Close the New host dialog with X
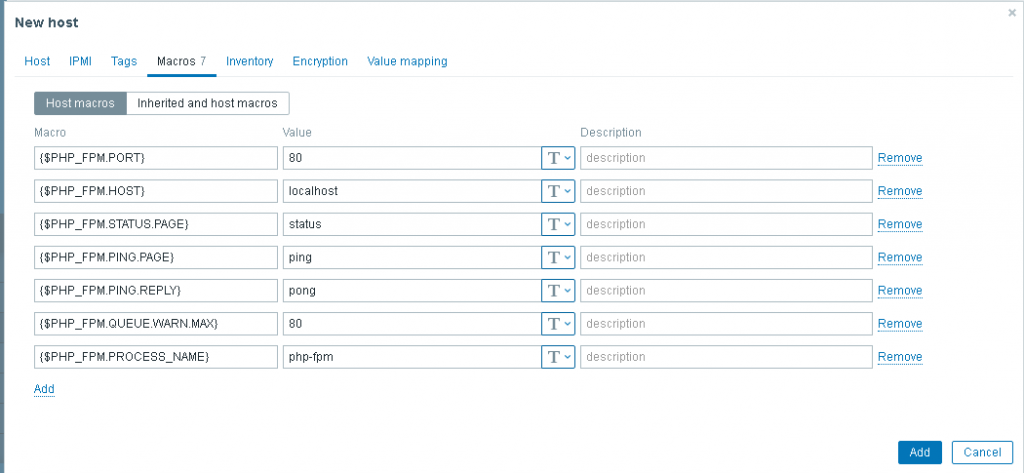Screen dimensions: 1024x473 pyautogui.click(x=1011, y=13)
